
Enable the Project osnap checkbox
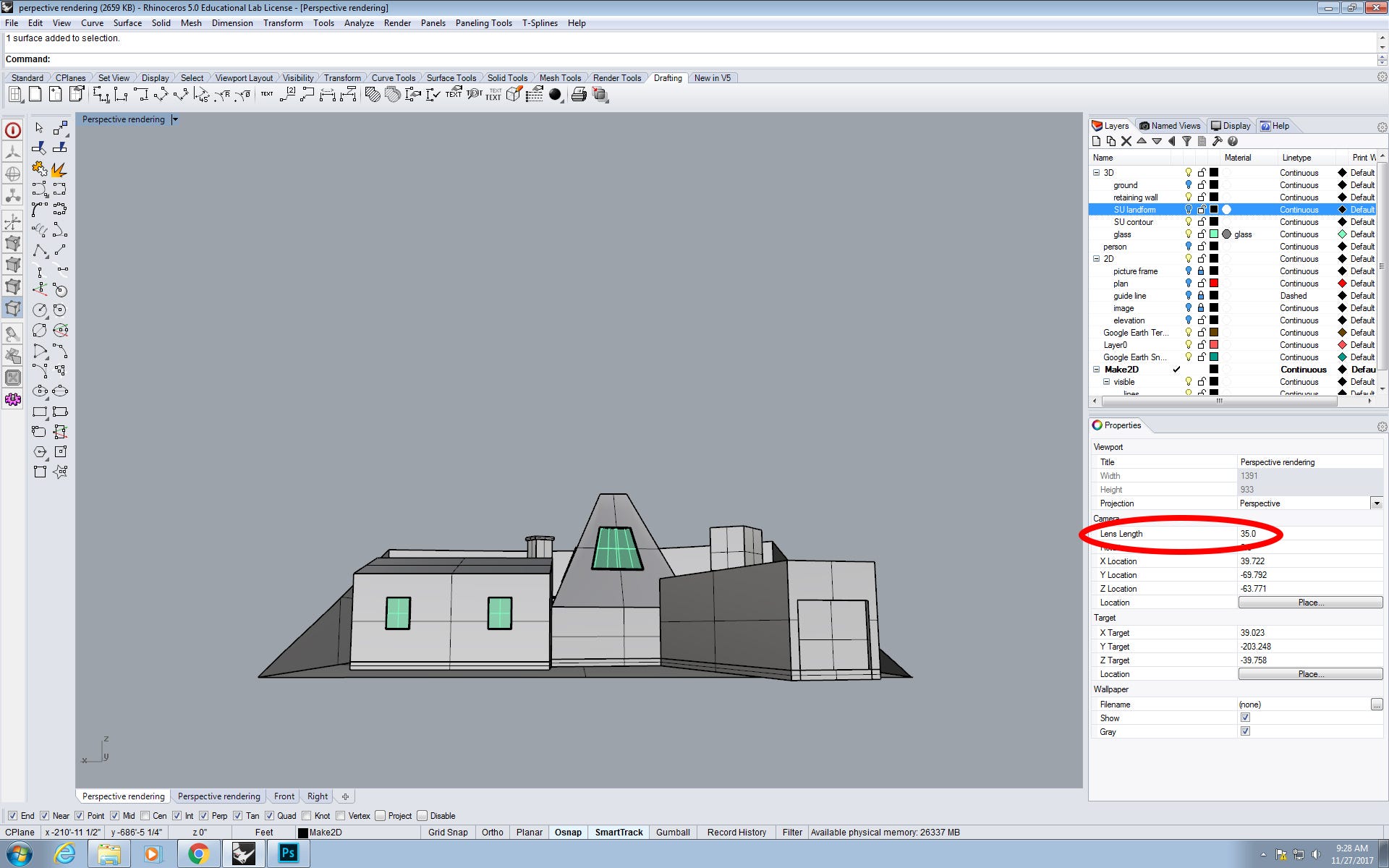coord(381,816)
